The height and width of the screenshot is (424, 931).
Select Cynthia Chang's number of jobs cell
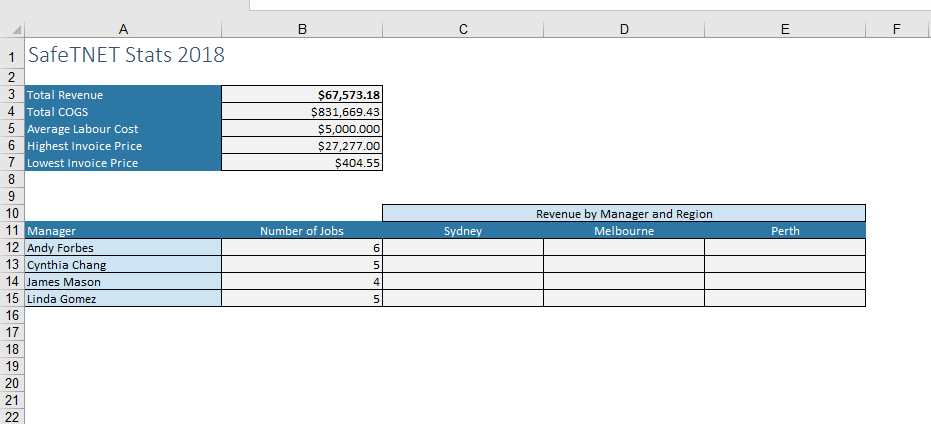(x=302, y=265)
